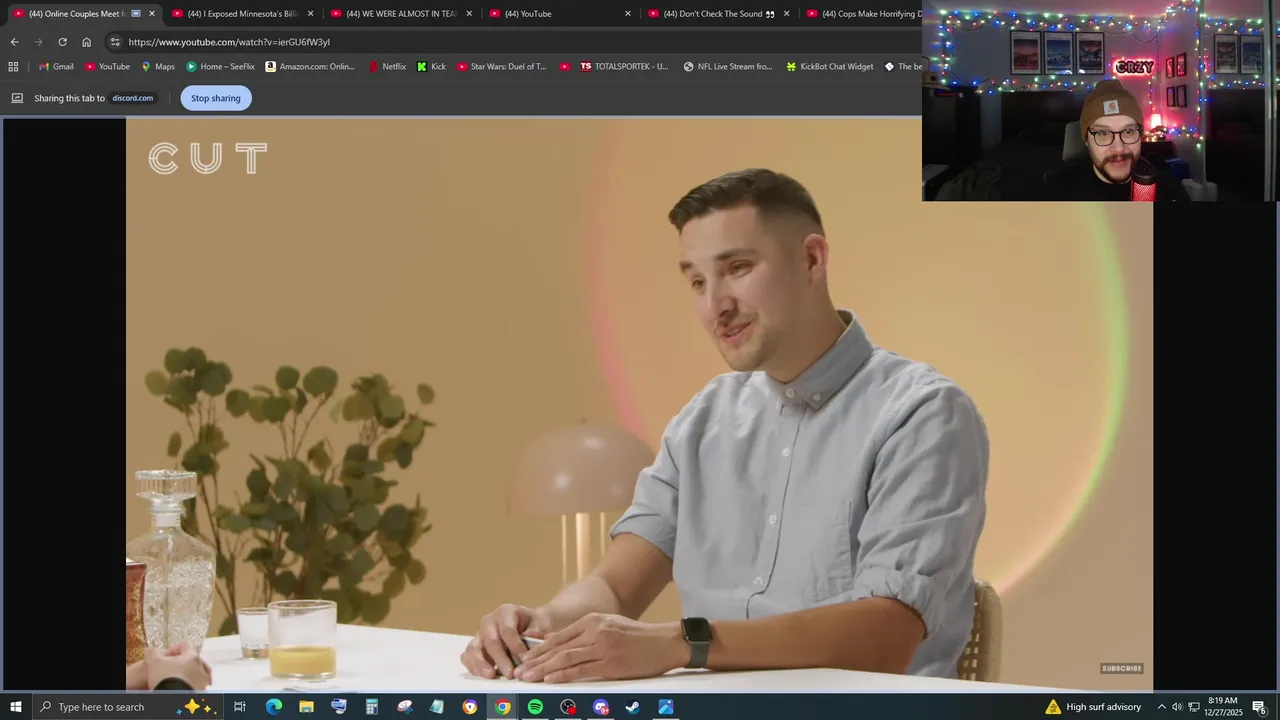Launch Microsoft Edge from taskbar
Image resolution: width=1280 pixels, height=720 pixels.
point(273,707)
